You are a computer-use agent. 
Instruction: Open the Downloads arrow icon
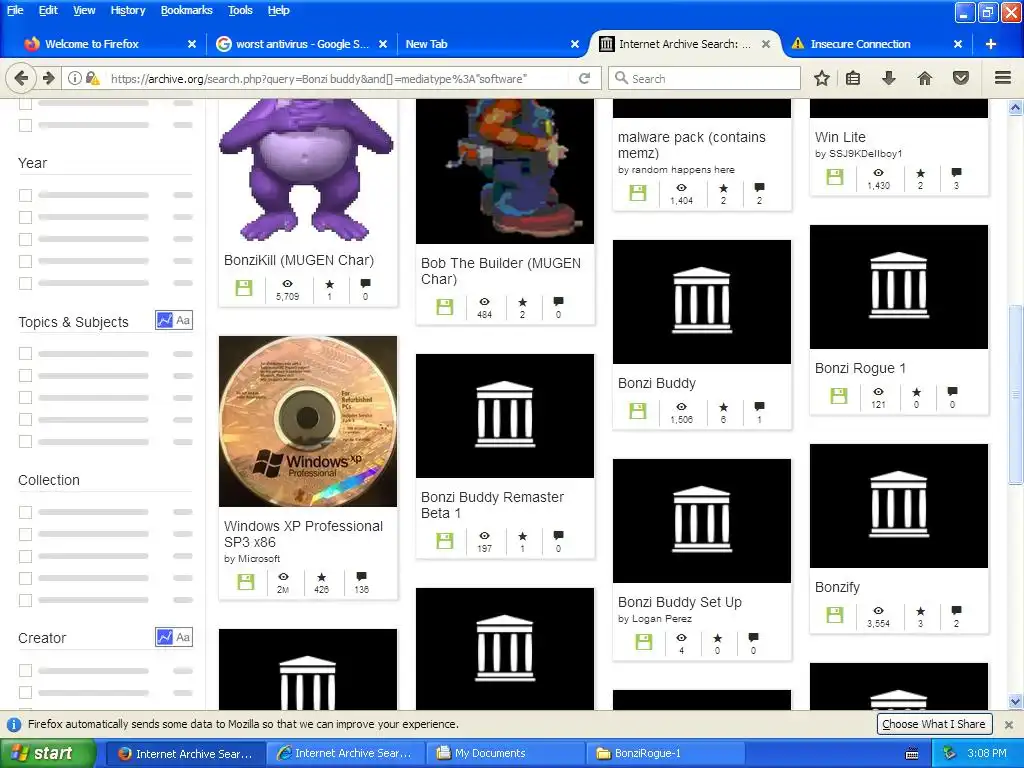click(888, 78)
